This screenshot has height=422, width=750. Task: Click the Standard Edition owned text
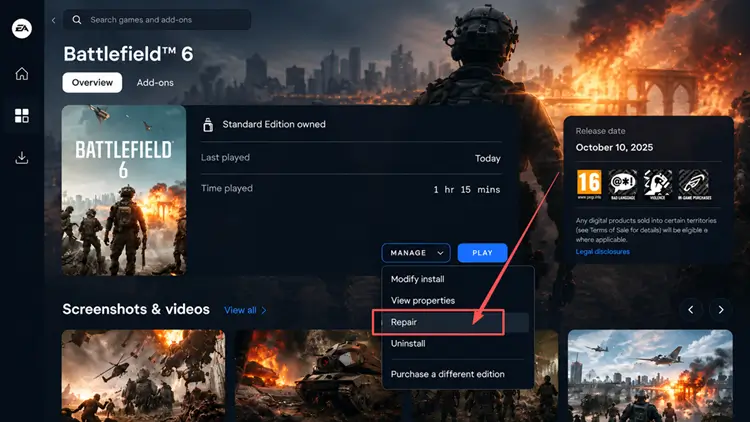coord(274,124)
